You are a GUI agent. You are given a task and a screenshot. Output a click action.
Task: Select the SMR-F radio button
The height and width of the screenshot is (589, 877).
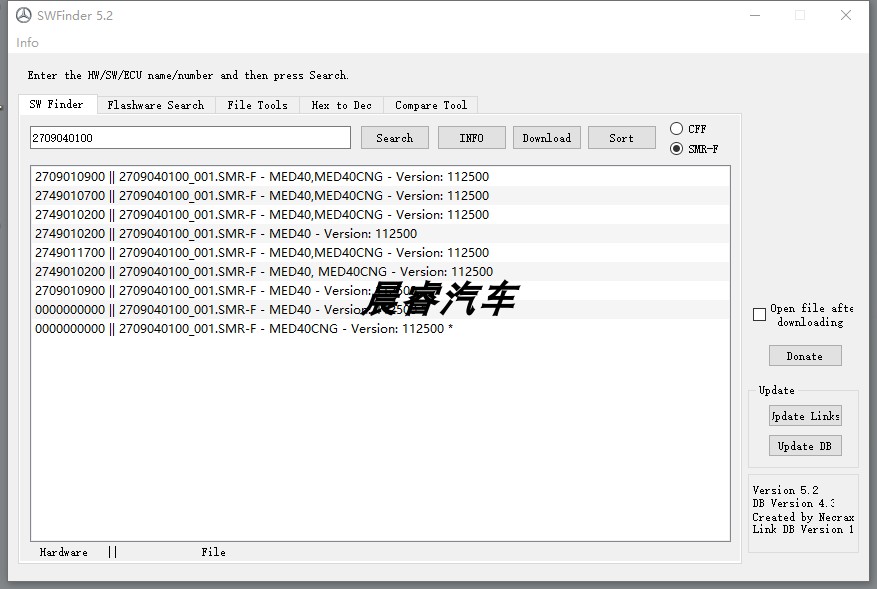(676, 149)
